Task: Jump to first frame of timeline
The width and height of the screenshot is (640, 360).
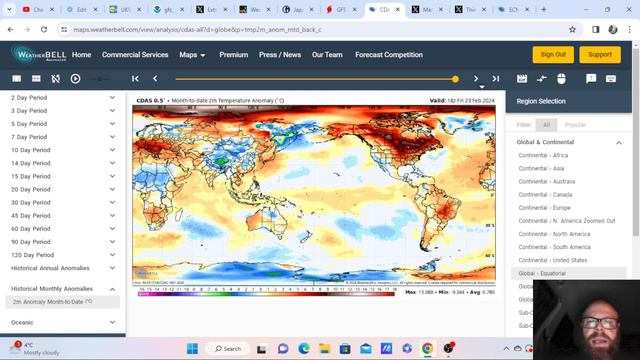Action: click(135, 78)
